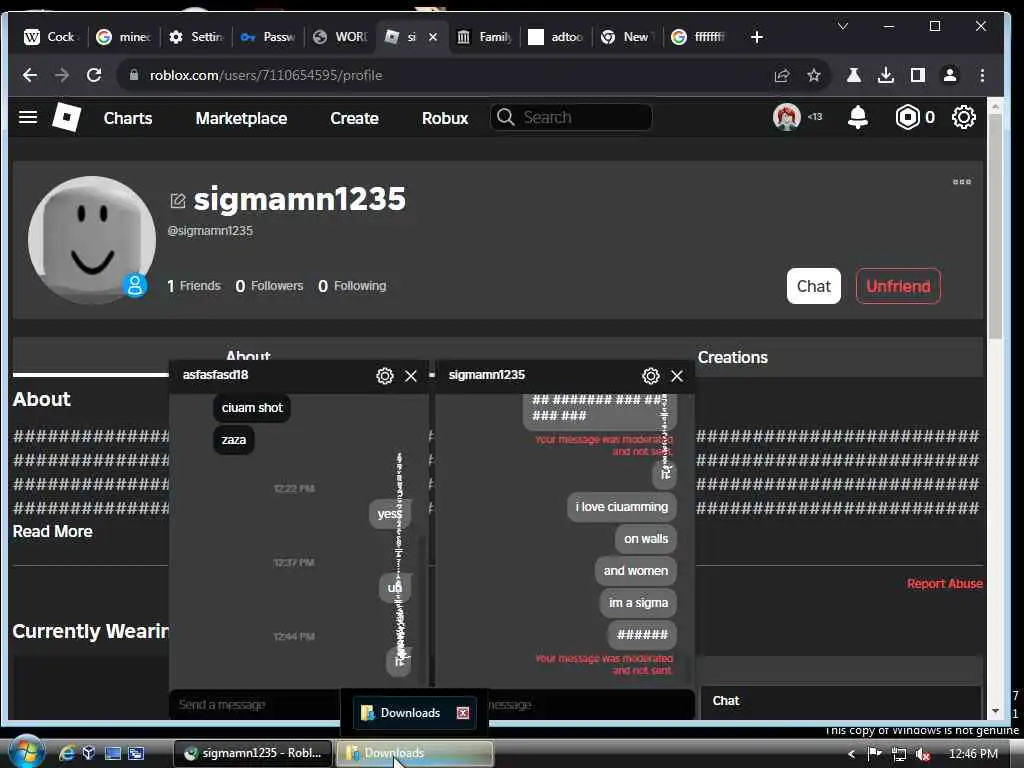Open the Marketplace page
Screen dimensions: 1024x768
pyautogui.click(x=241, y=118)
